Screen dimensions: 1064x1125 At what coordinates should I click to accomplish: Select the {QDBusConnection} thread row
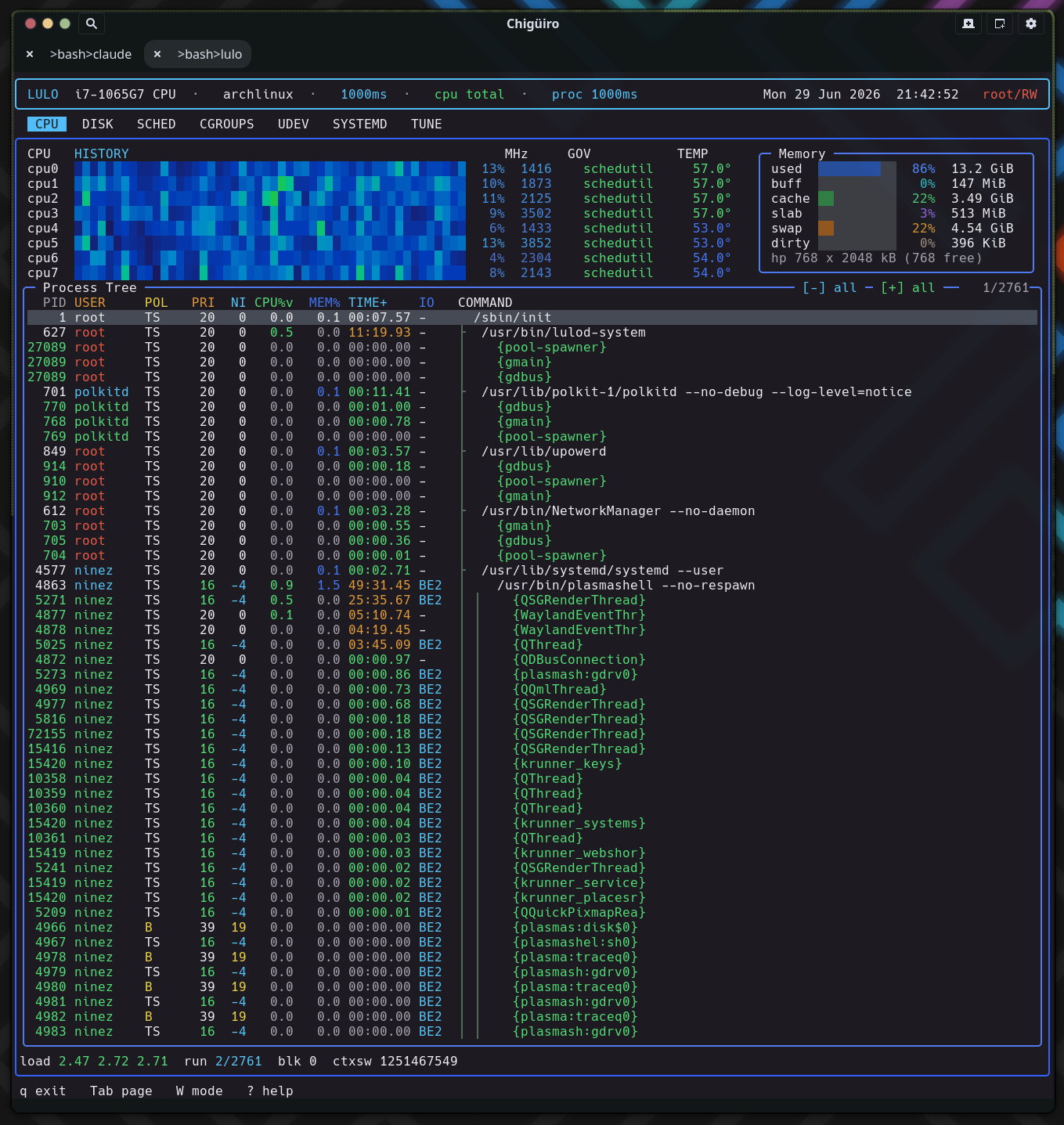click(532, 659)
